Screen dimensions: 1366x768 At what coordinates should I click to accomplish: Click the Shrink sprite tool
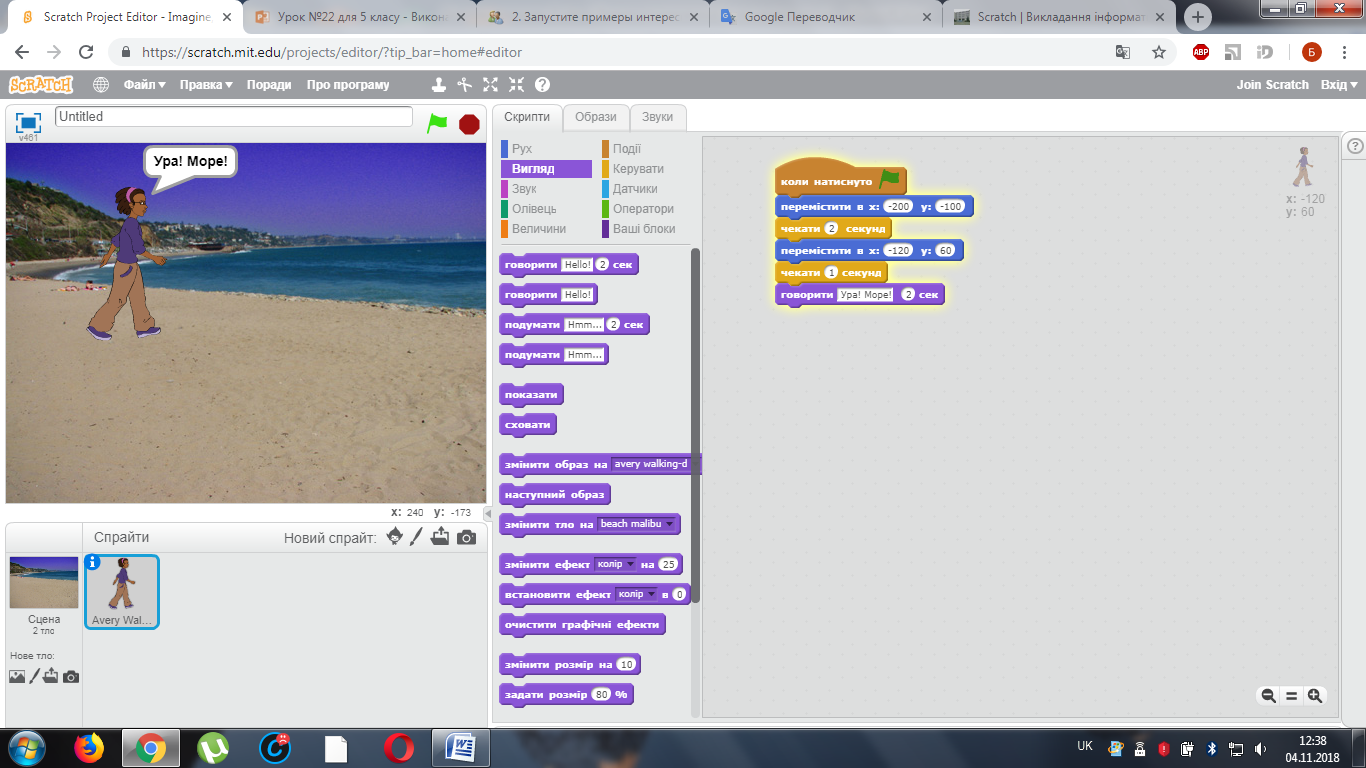point(516,85)
